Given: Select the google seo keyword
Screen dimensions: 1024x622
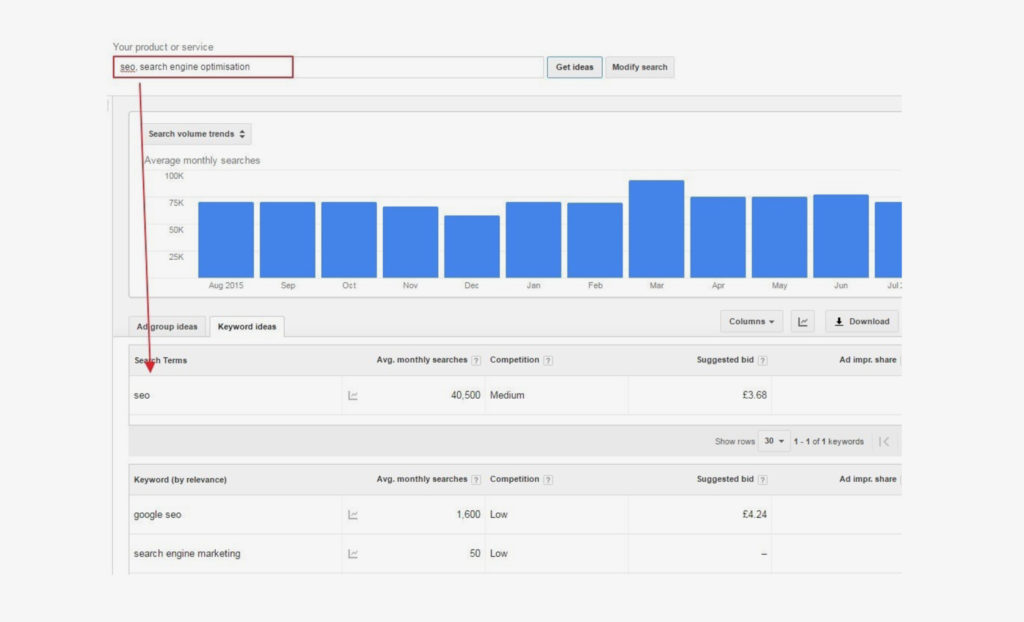Looking at the screenshot, I should (157, 514).
